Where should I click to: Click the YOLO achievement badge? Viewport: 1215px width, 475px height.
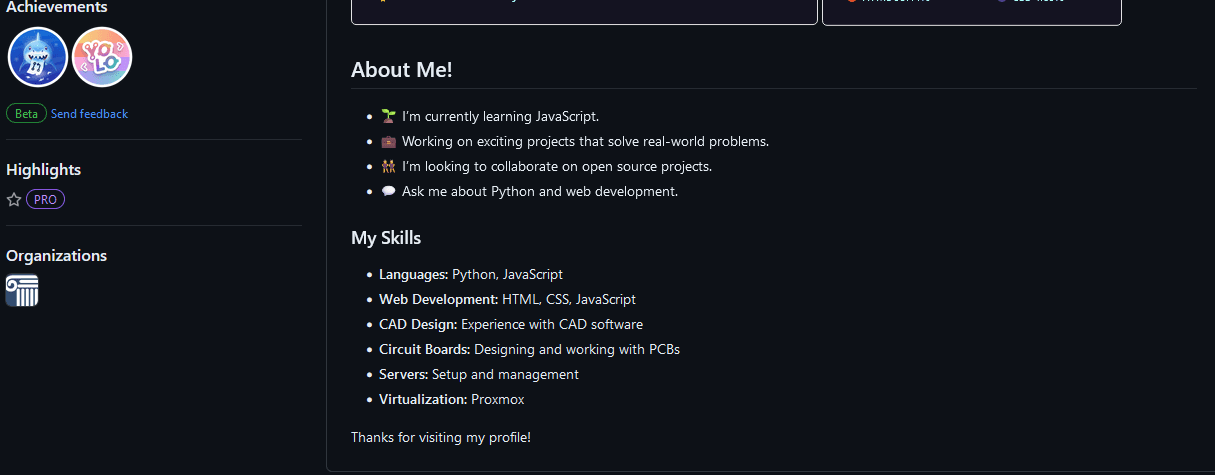point(102,57)
